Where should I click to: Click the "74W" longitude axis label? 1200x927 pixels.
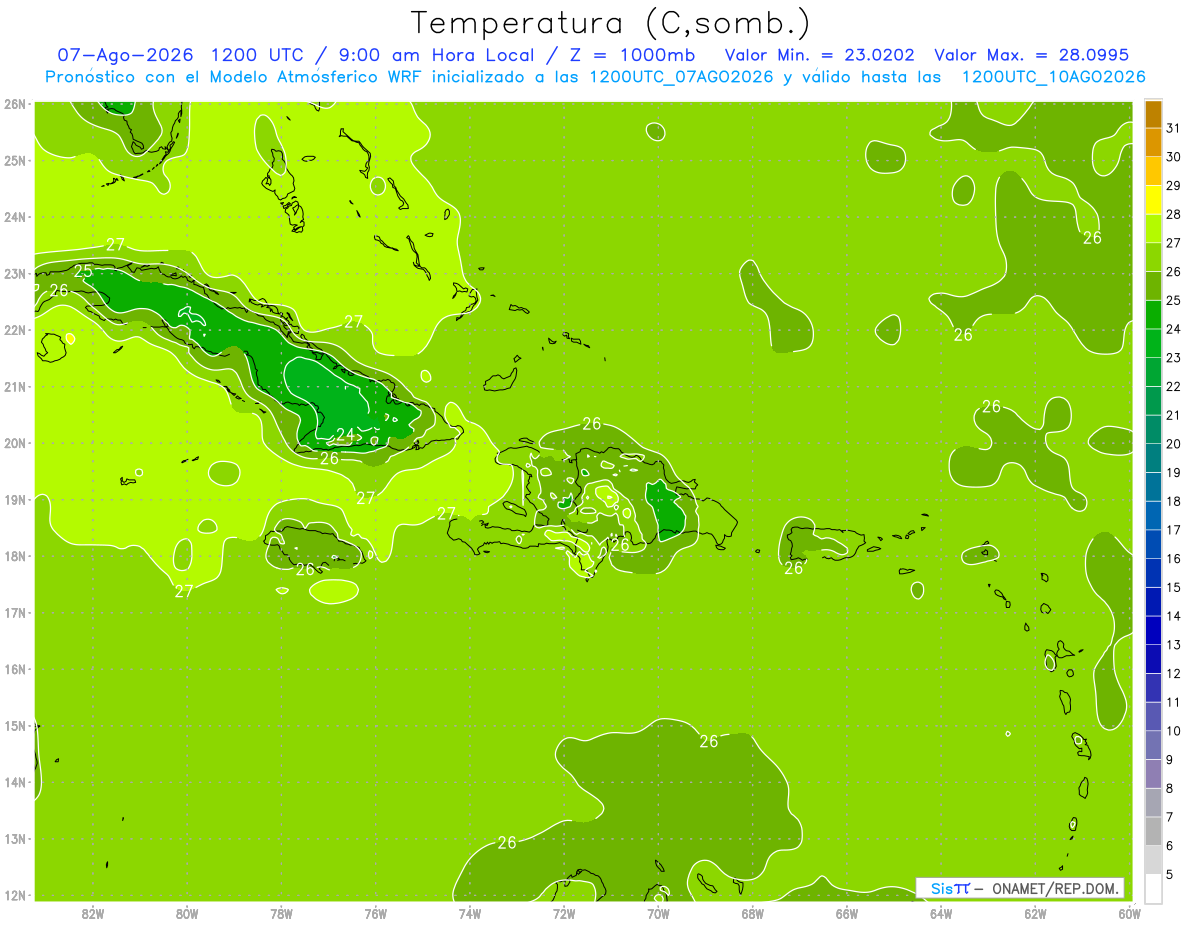(x=470, y=912)
